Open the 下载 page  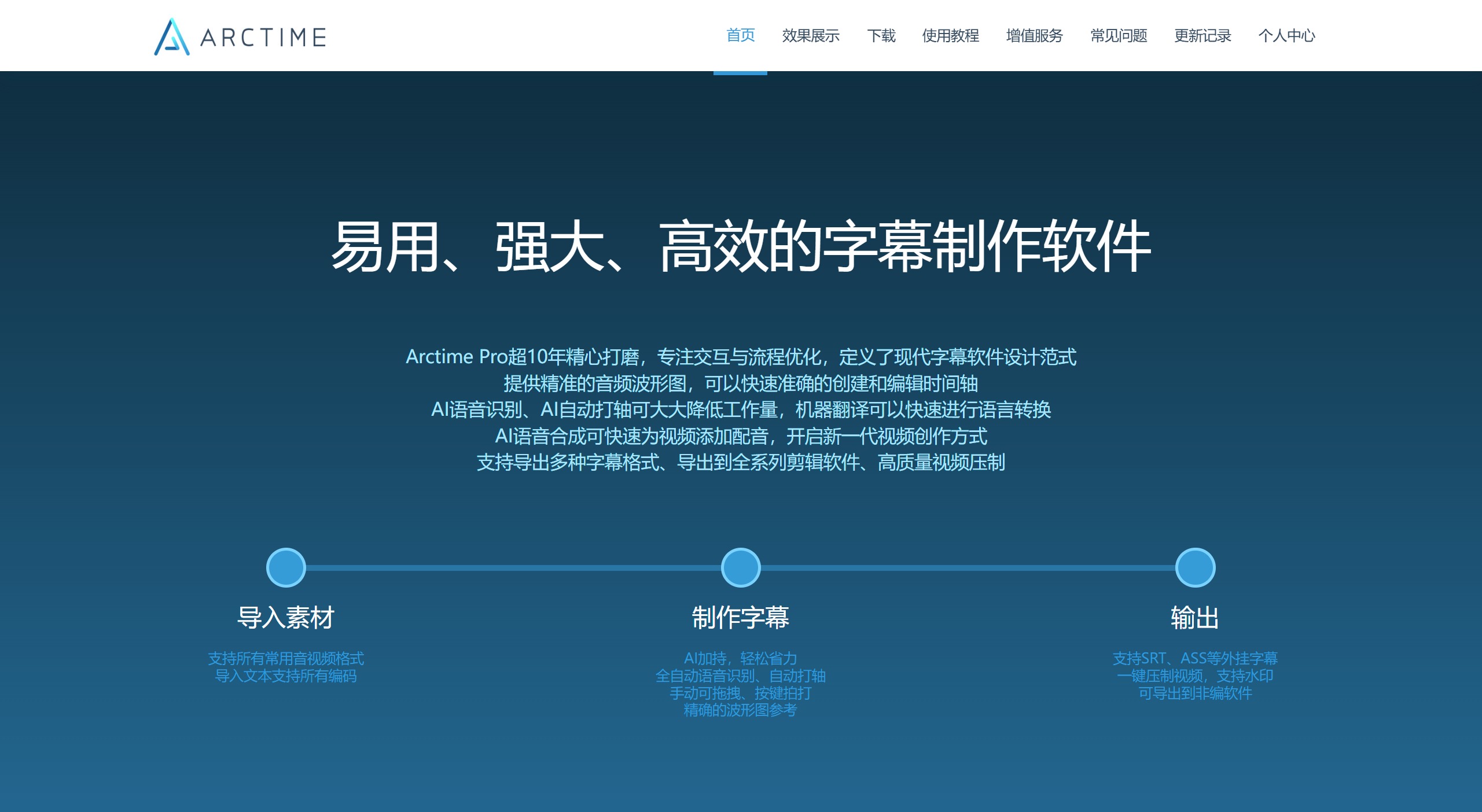click(x=882, y=36)
